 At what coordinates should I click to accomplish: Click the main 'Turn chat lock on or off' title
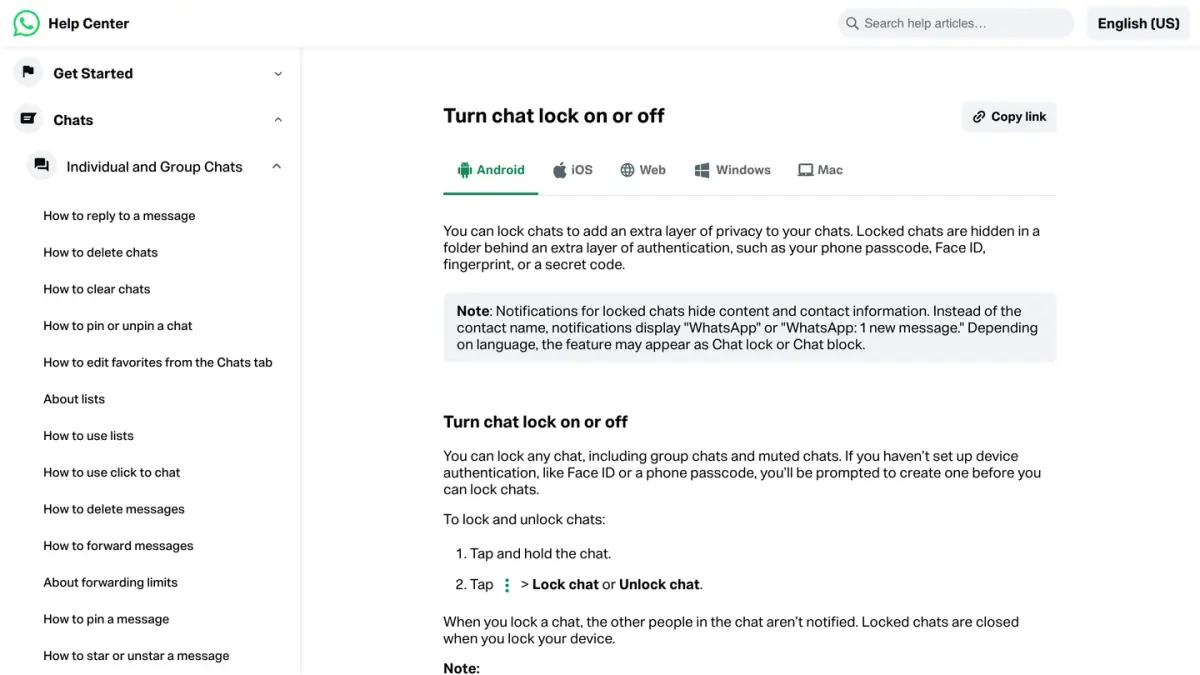pos(554,116)
